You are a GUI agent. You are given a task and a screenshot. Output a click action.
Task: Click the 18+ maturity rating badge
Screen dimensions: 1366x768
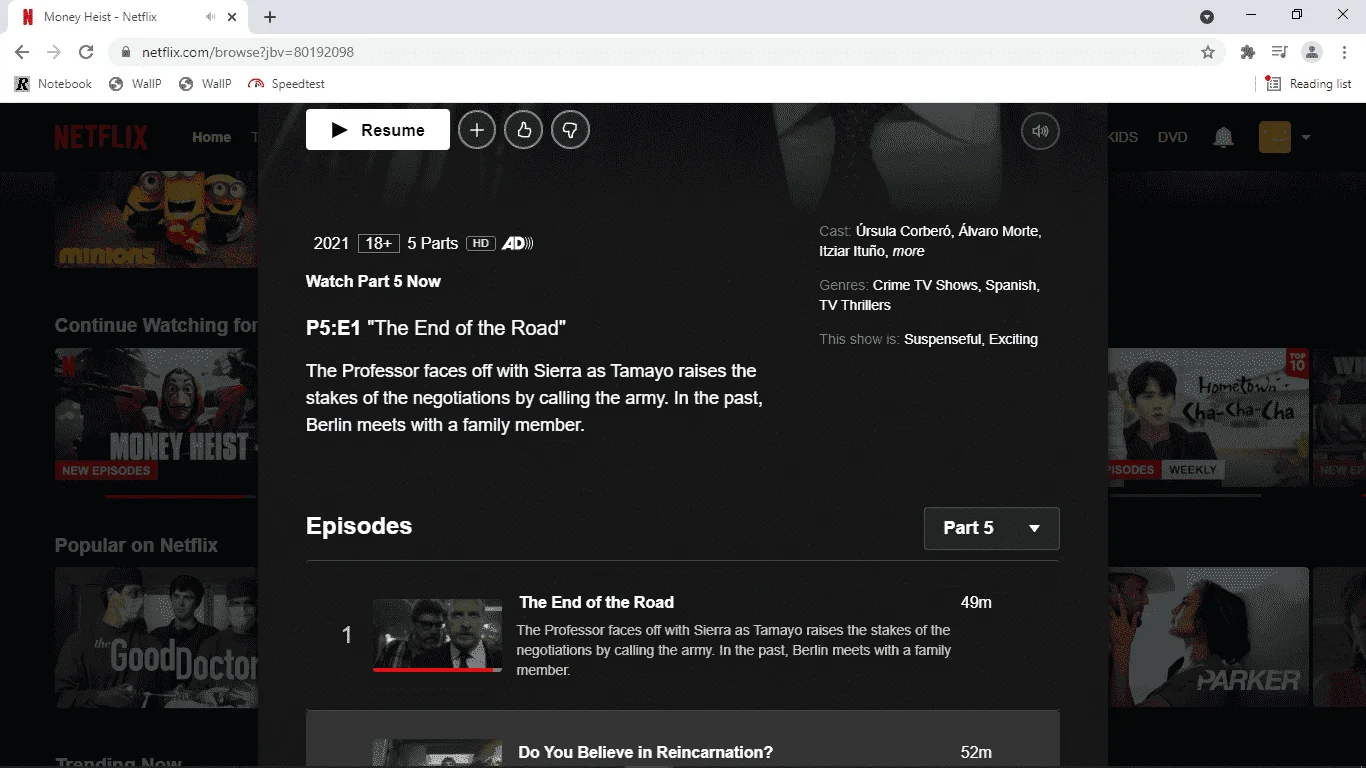(x=378, y=243)
